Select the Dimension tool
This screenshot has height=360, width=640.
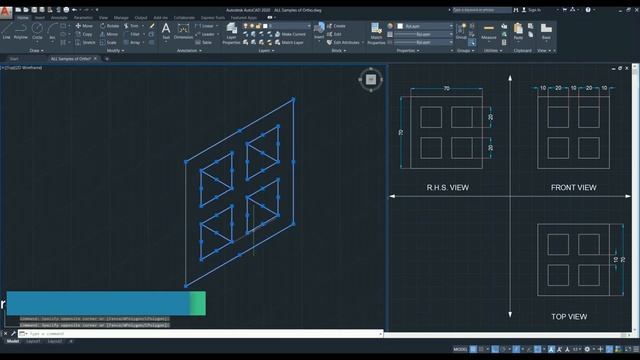(183, 31)
